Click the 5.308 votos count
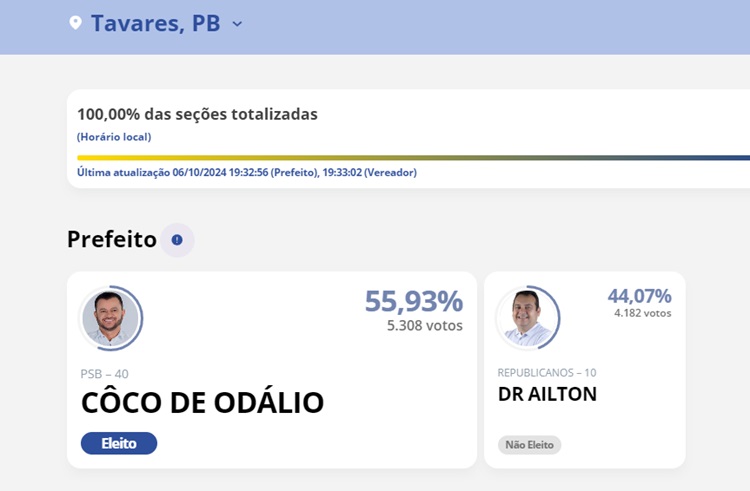 (424, 325)
